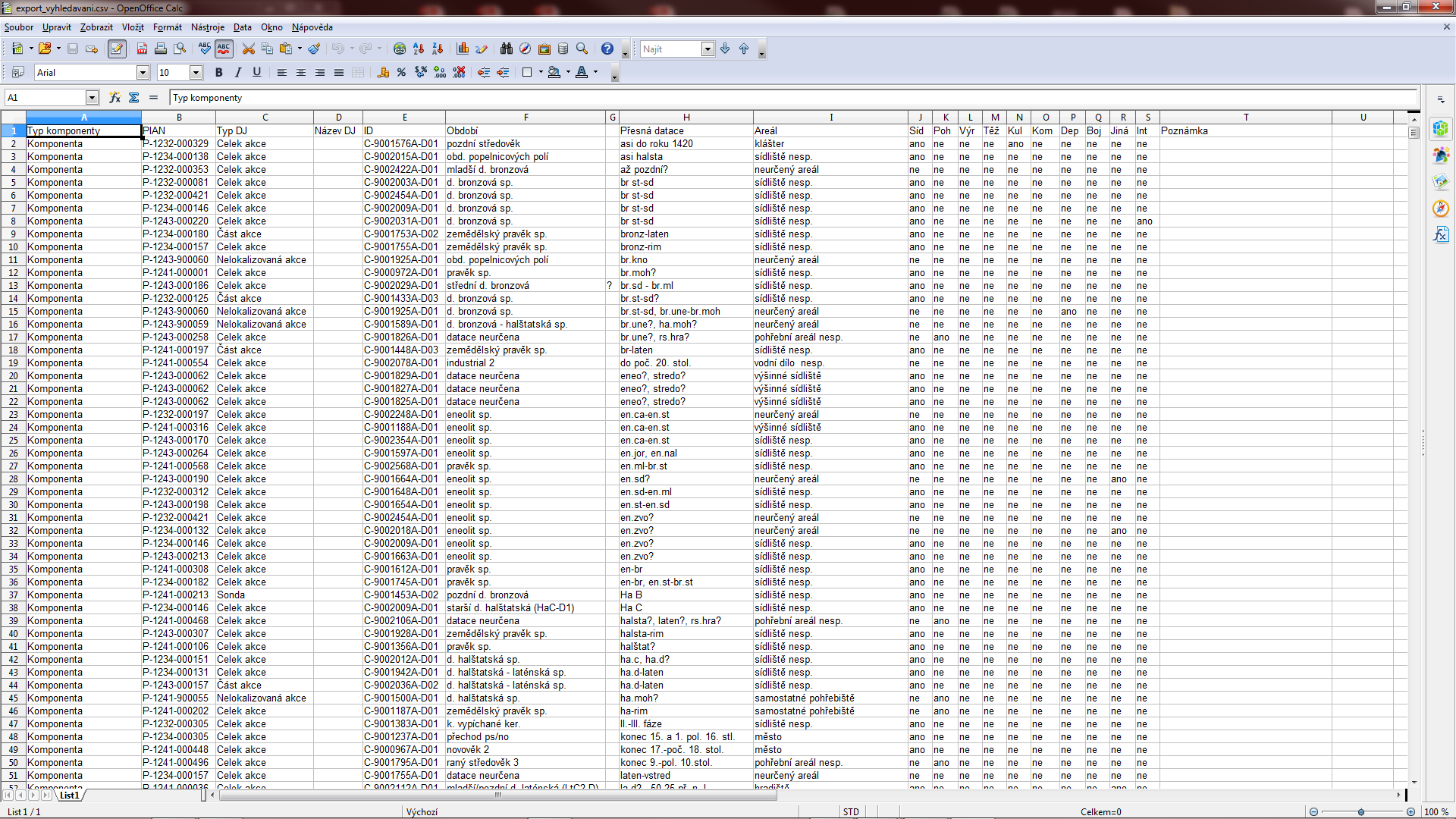This screenshot has width=1456, height=819.
Task: Increase indent icon
Action: click(503, 73)
